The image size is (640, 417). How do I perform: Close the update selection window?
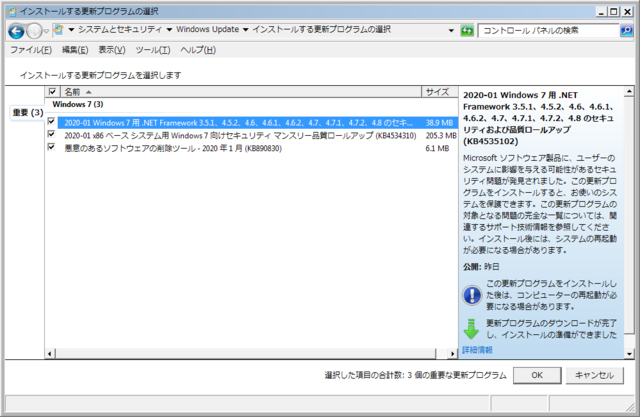click(627, 11)
